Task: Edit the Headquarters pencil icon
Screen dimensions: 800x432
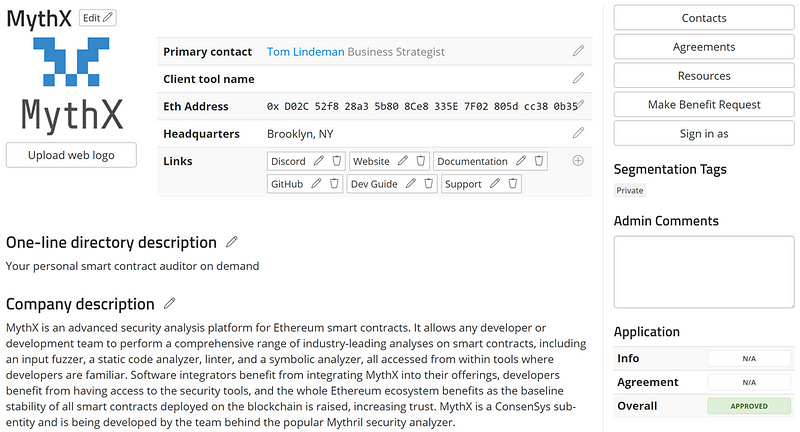Action: coord(578,133)
